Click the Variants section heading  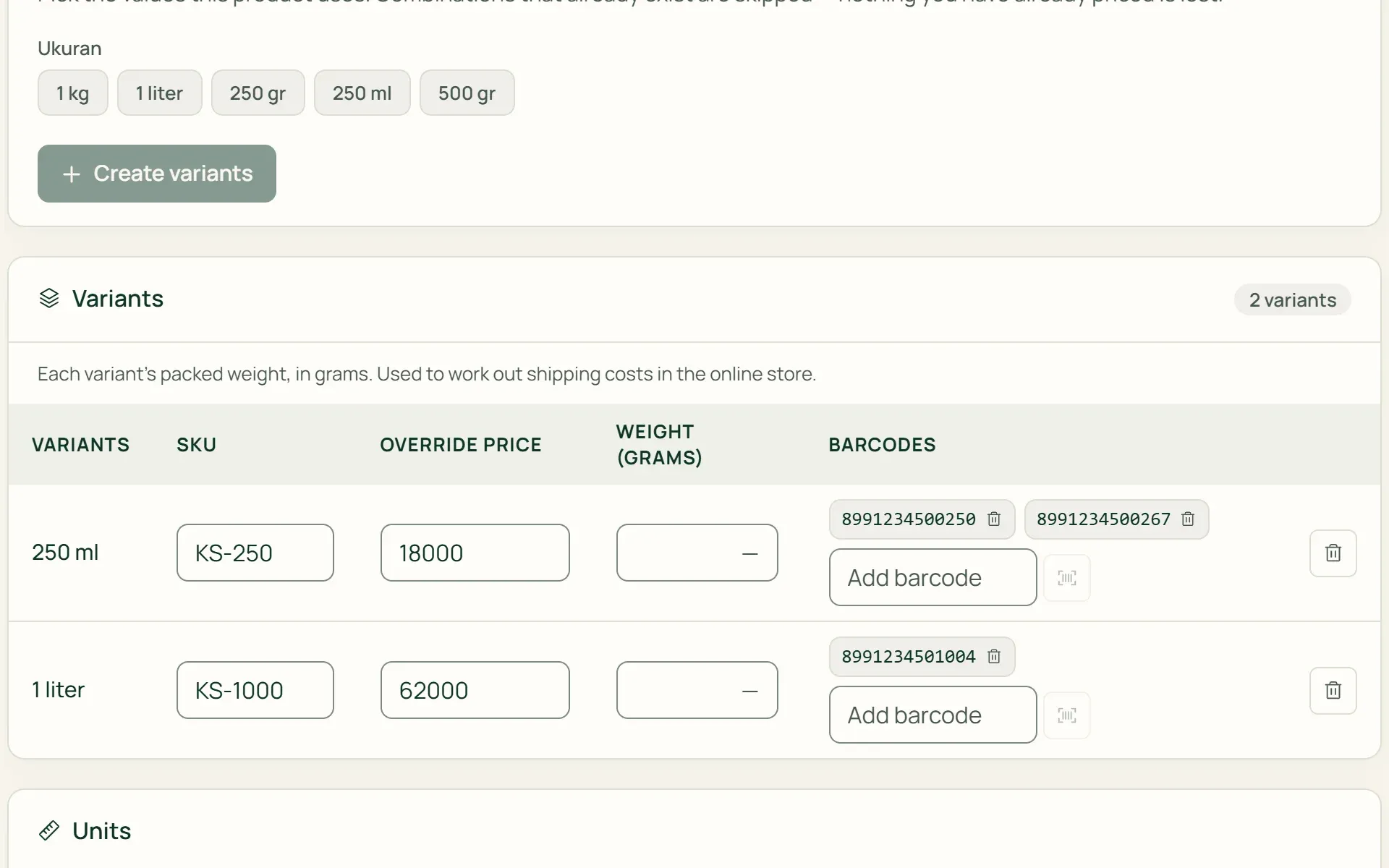[118, 298]
